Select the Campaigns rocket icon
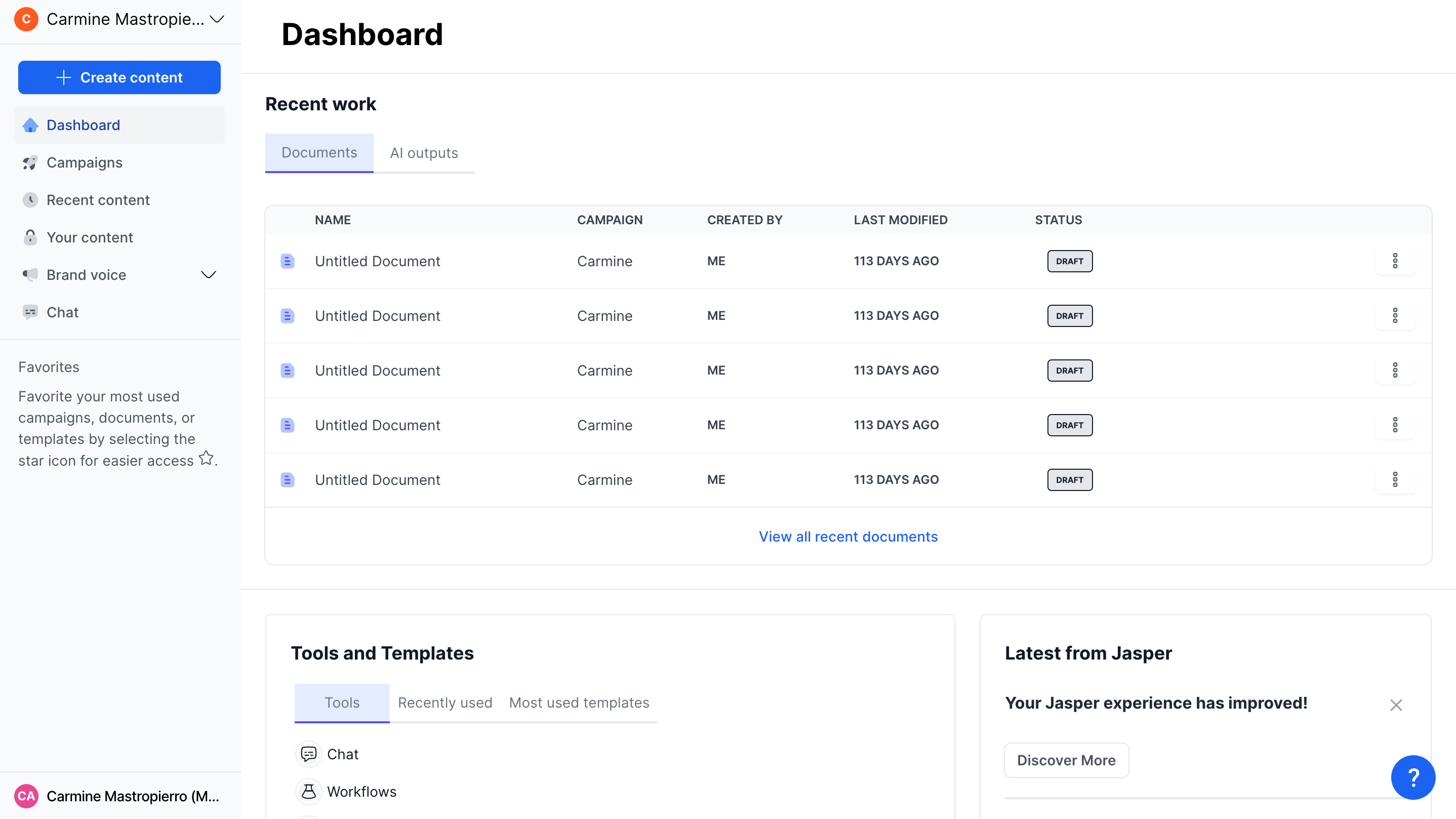Image resolution: width=1456 pixels, height=819 pixels. [x=30, y=162]
